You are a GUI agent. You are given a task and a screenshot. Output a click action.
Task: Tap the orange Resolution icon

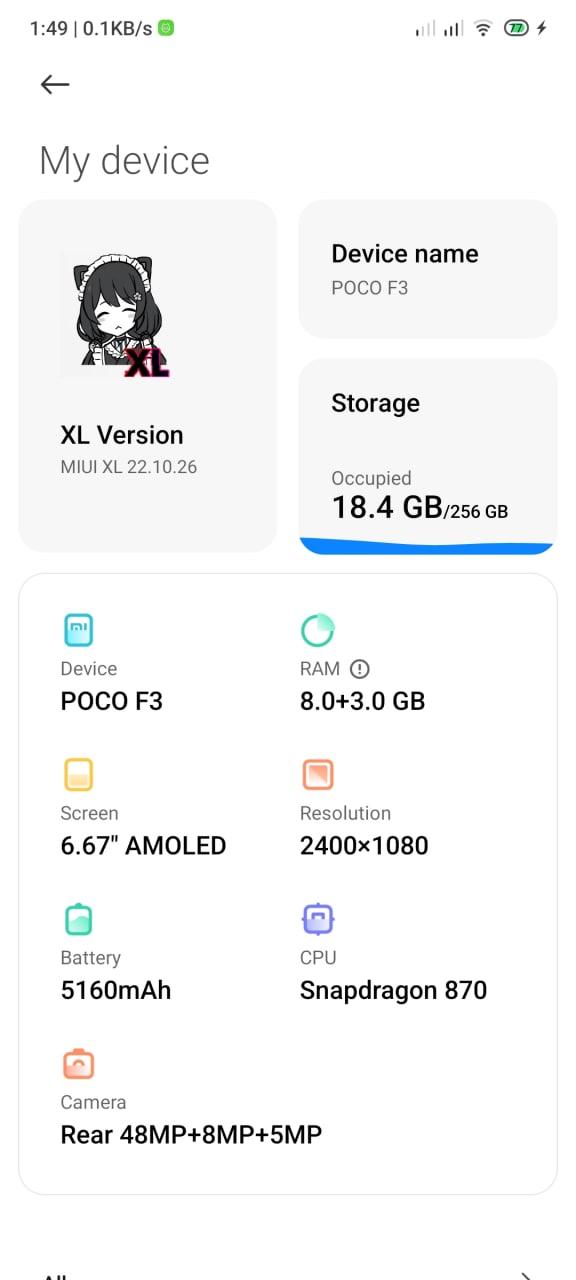click(x=318, y=775)
